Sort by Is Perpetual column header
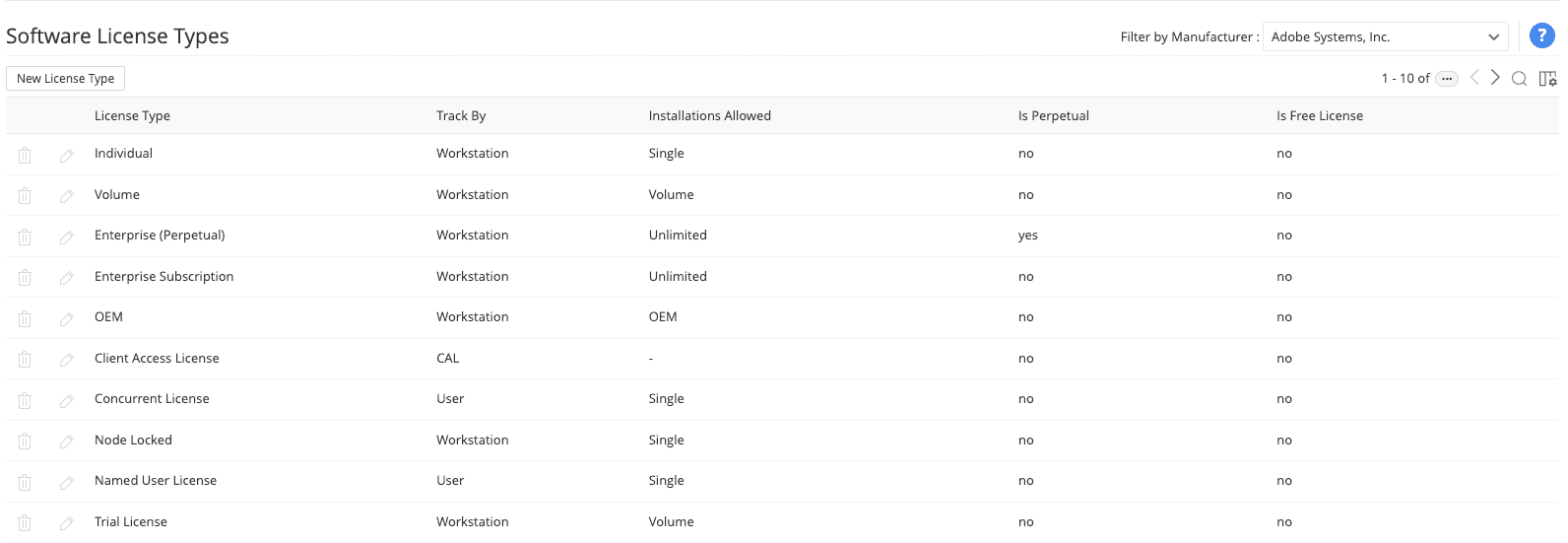1568x543 pixels. [x=1053, y=116]
